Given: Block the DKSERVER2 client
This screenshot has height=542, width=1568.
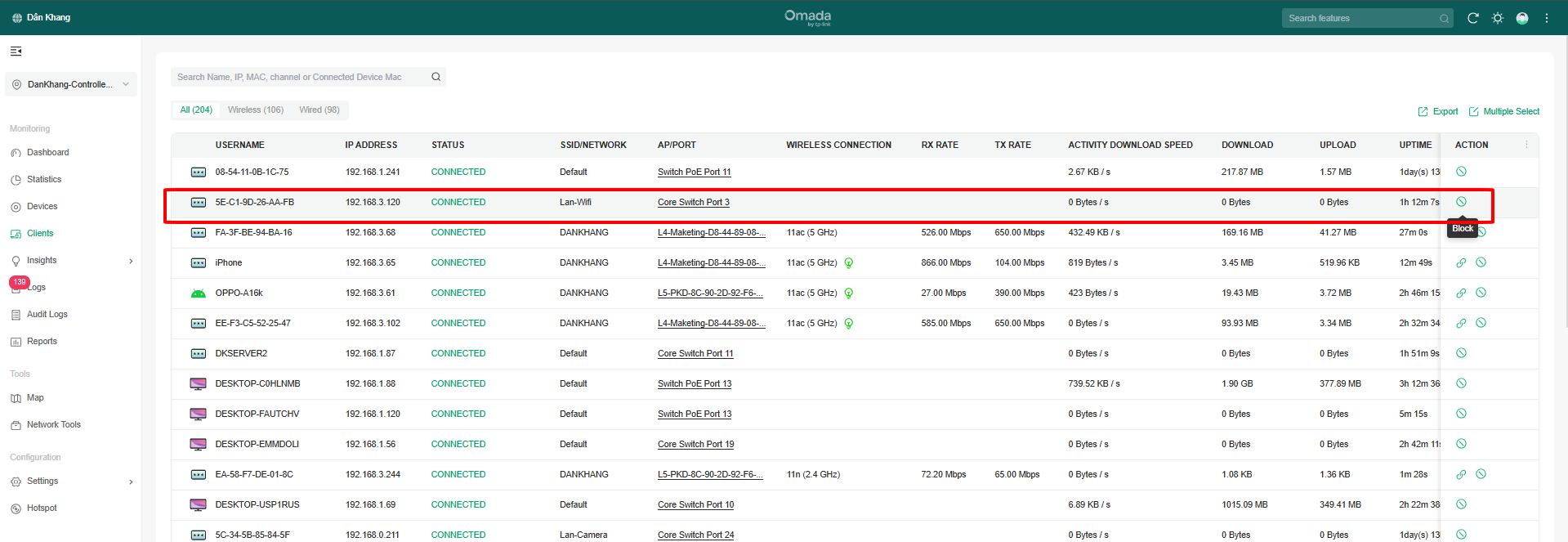Looking at the screenshot, I should [x=1461, y=353].
